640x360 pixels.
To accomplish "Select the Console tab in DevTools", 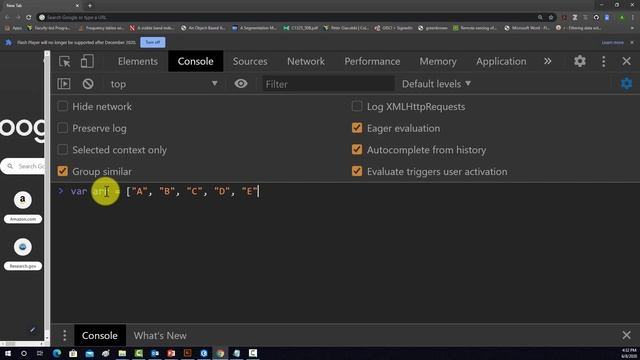I will (x=196, y=61).
